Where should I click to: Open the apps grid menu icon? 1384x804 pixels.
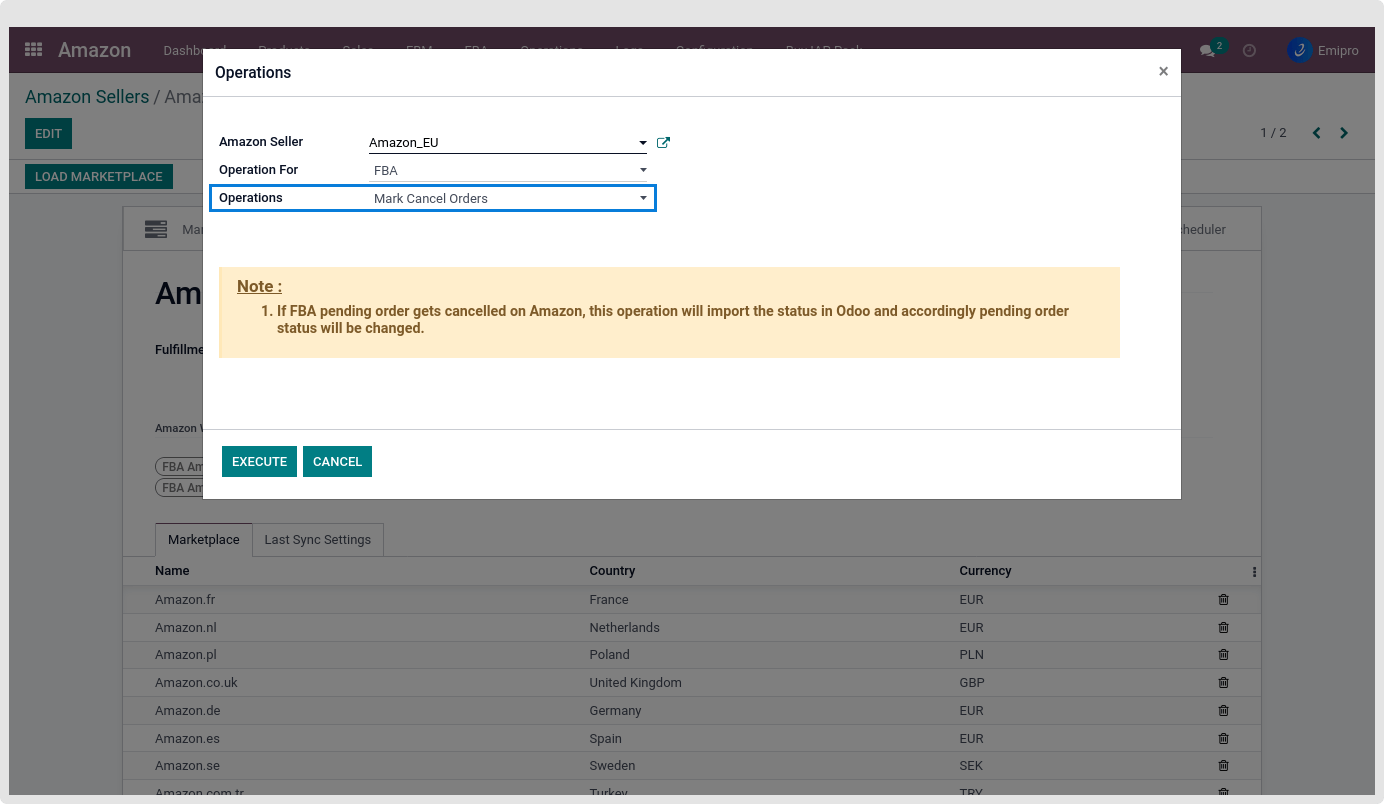point(33,50)
